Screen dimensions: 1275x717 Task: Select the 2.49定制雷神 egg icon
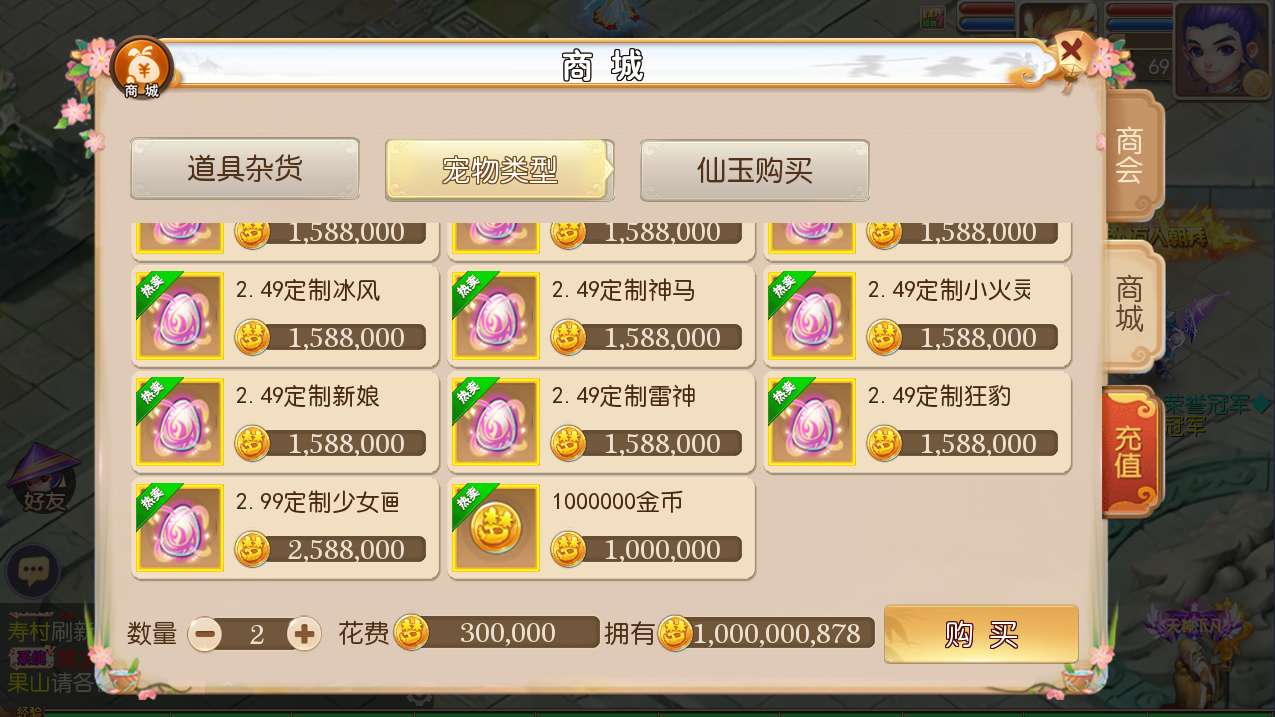click(x=496, y=422)
